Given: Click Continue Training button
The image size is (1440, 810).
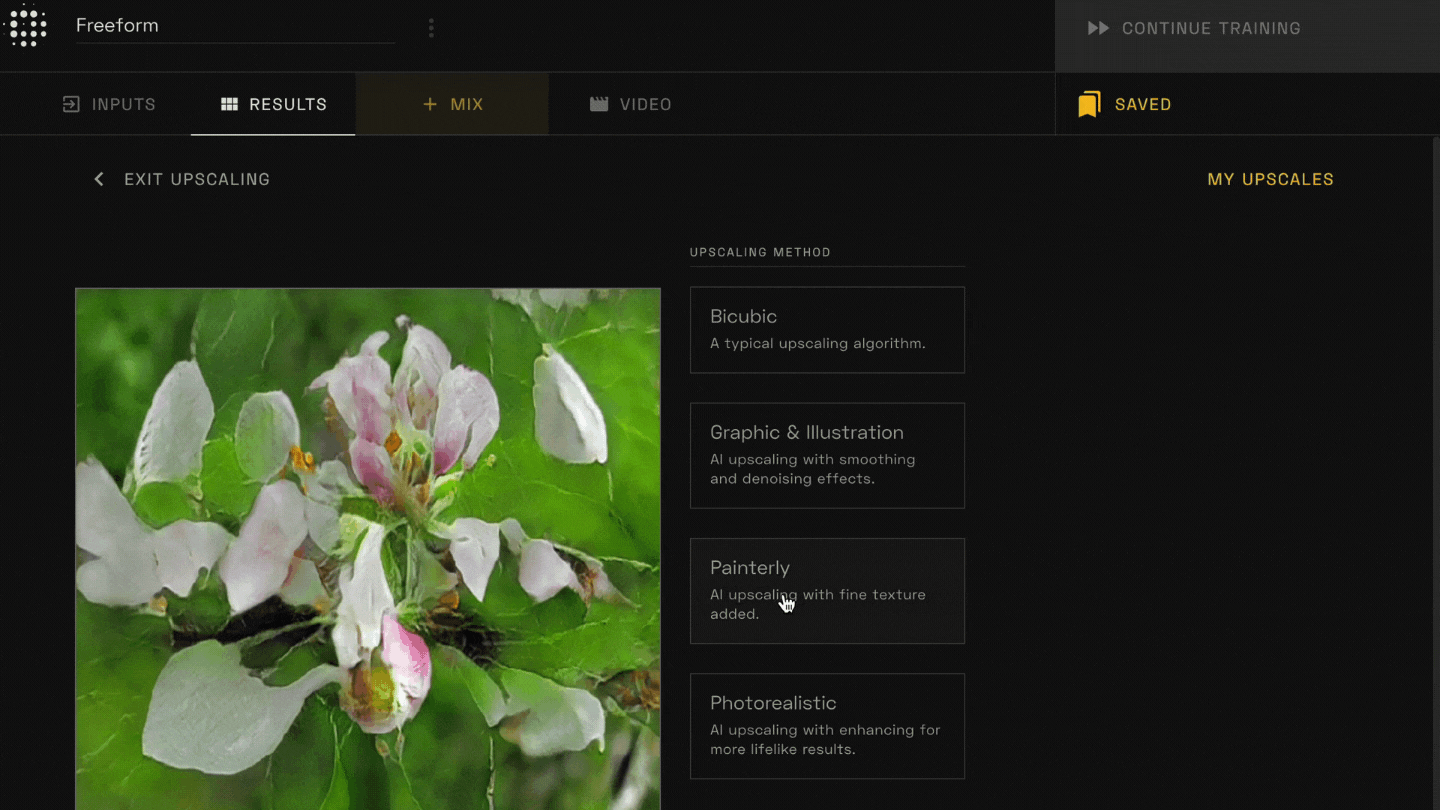Looking at the screenshot, I should point(1247,36).
